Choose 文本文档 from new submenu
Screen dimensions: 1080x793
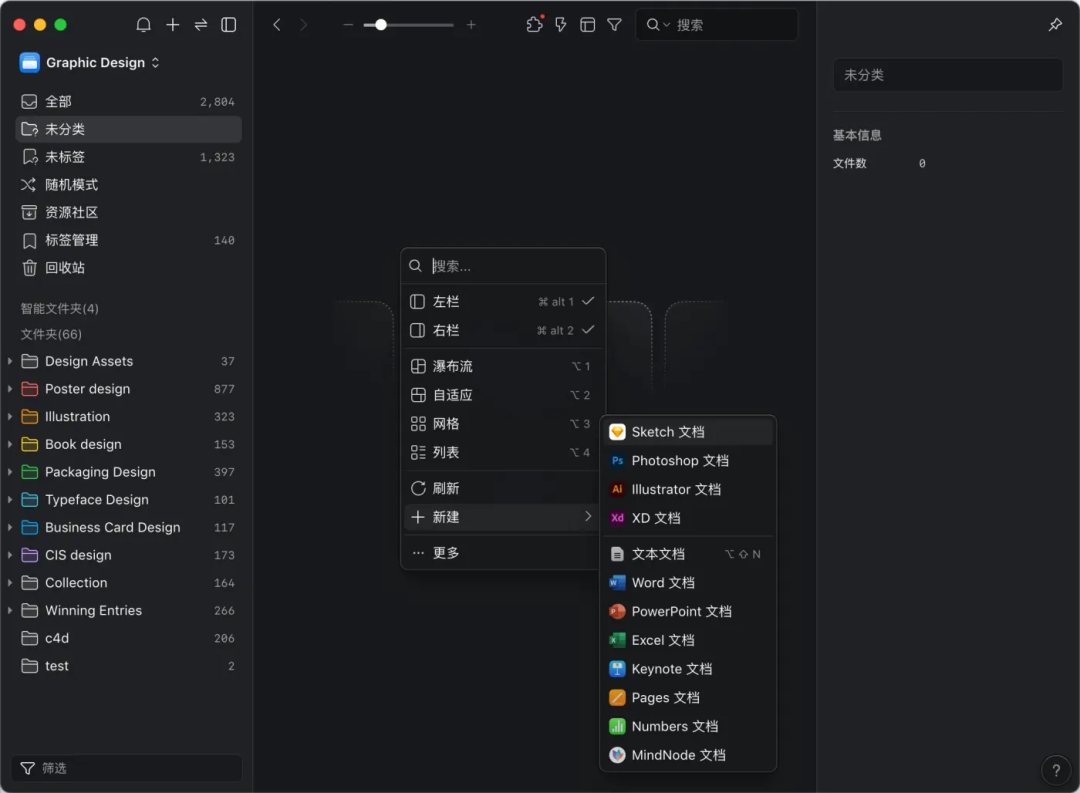pos(688,554)
